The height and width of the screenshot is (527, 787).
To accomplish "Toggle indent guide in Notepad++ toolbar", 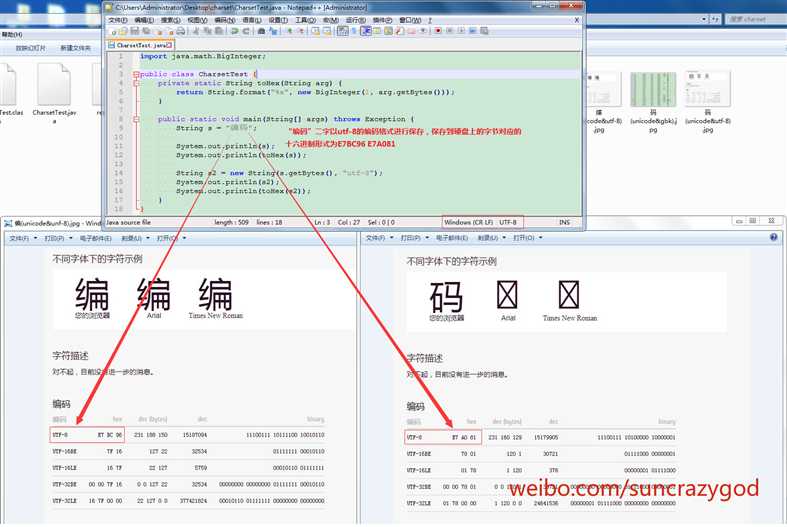I will click(365, 31).
